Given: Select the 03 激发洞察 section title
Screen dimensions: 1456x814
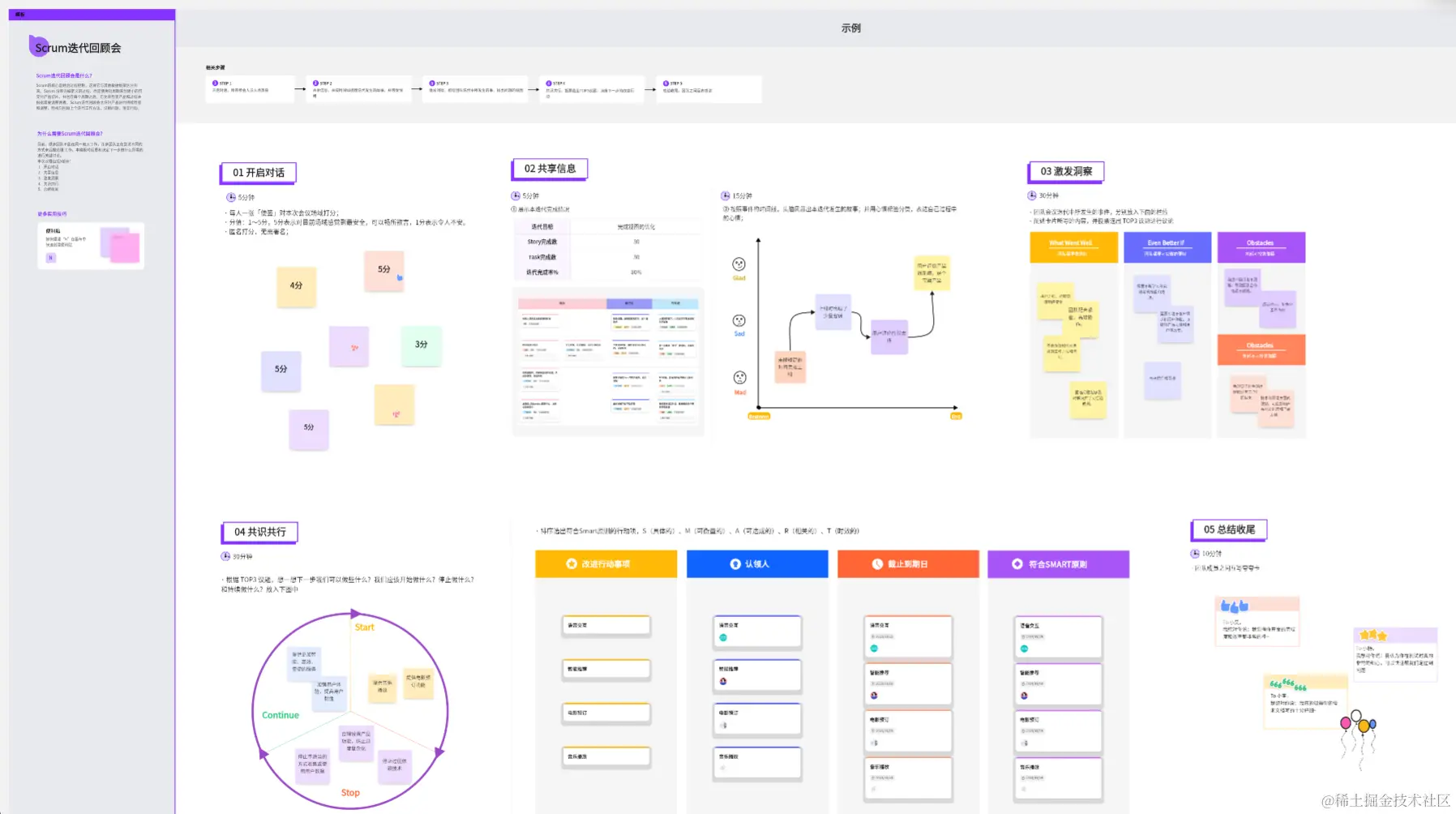Looking at the screenshot, I should point(1066,171).
